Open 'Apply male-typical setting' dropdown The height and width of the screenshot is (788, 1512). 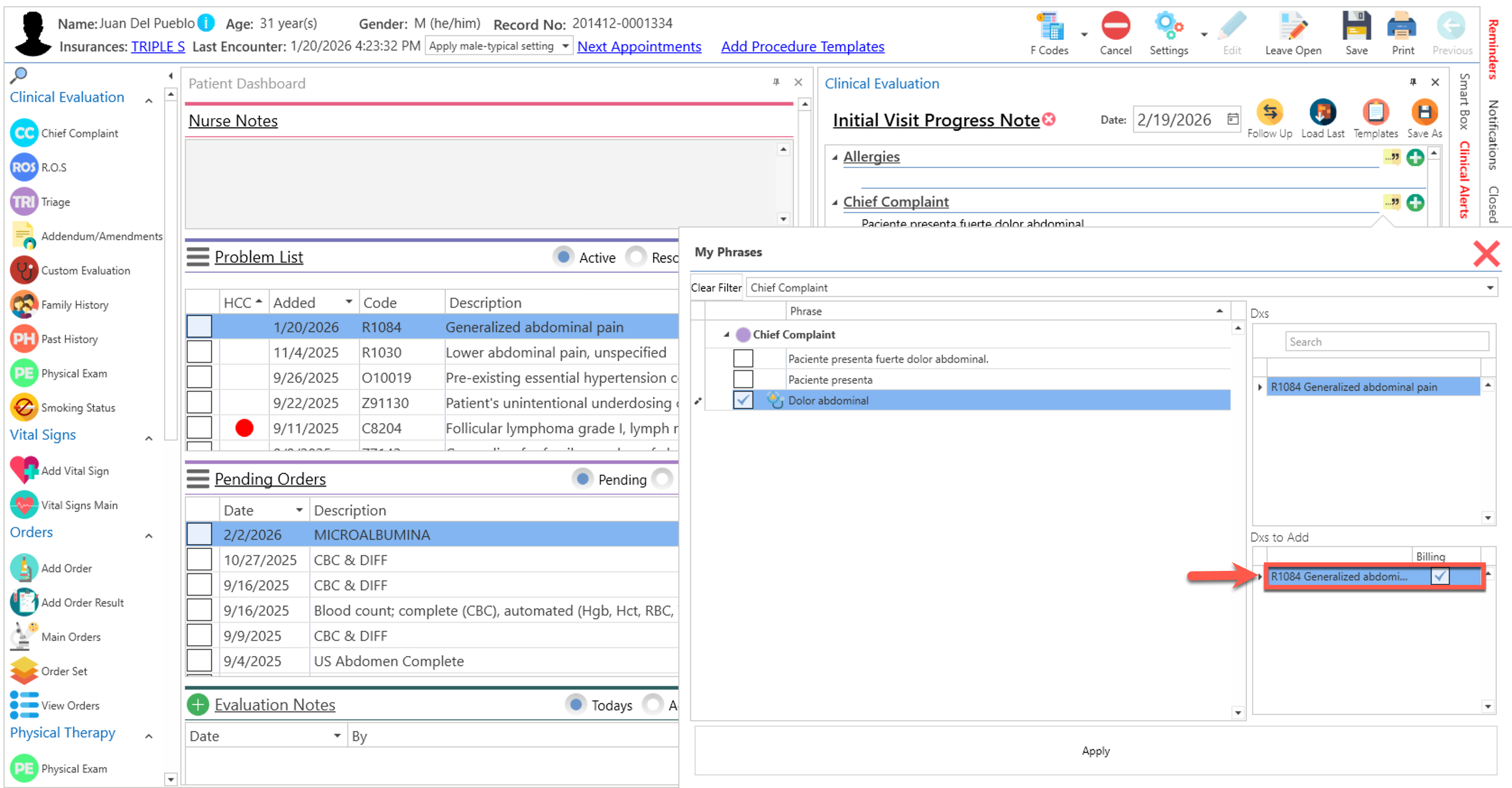tap(565, 46)
